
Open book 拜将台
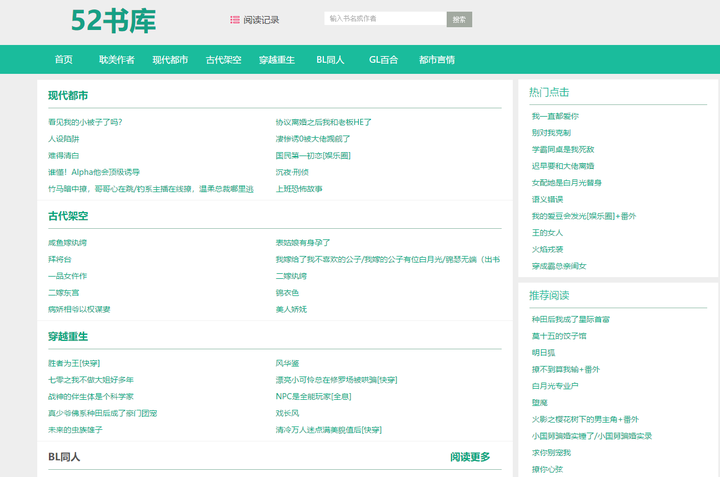[x=60, y=259]
